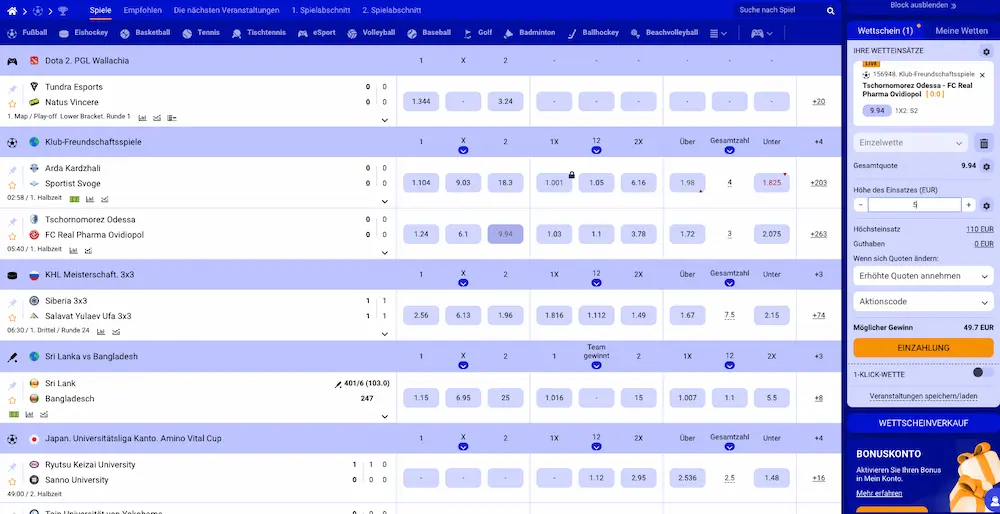
Task: Open the 1. Spielabschnitt tab
Action: (x=321, y=10)
